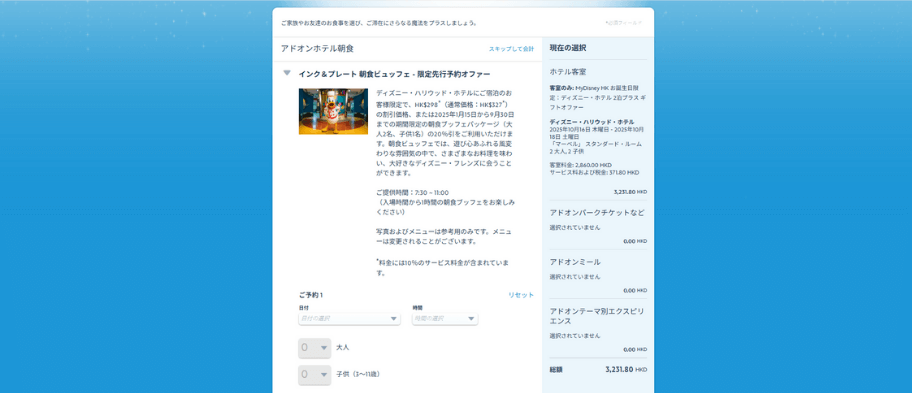The height and width of the screenshot is (393, 913).
Task: Click the arrow icon on 大人 count selector
Action: (324, 348)
